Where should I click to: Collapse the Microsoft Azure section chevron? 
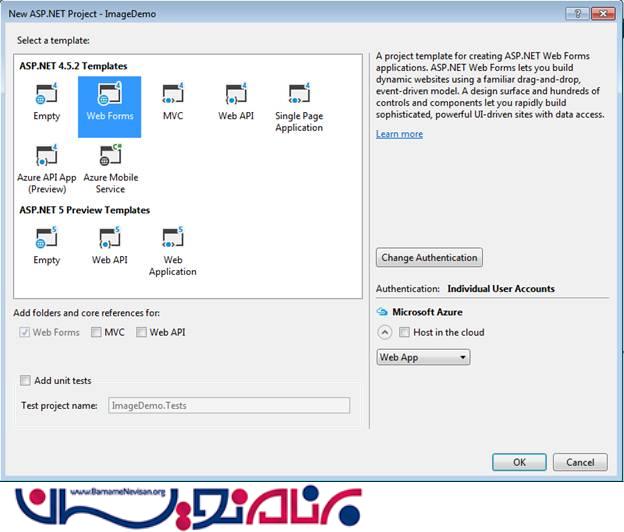(x=384, y=332)
